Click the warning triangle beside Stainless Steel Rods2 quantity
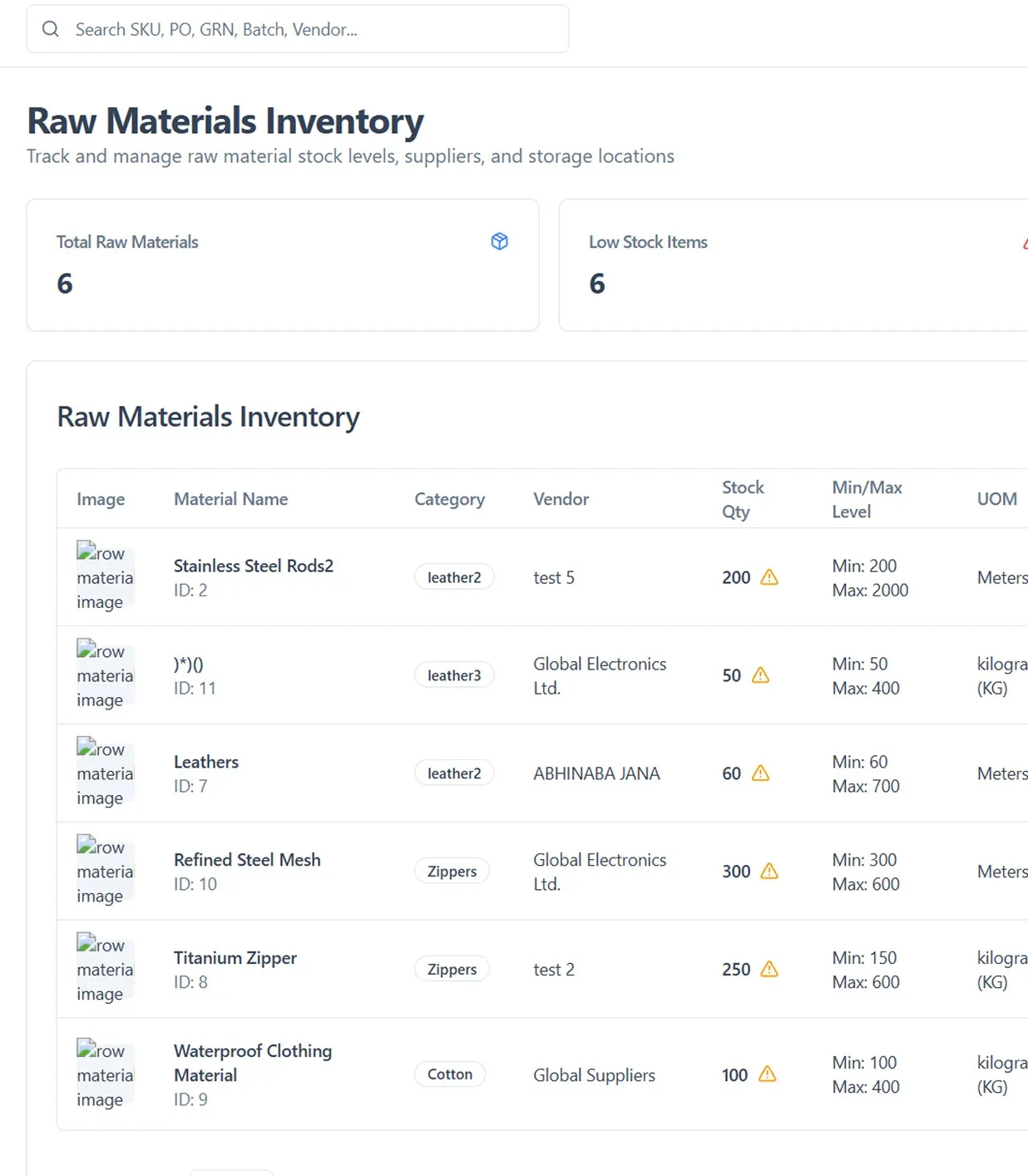Viewport: 1028px width, 1176px height. tap(770, 576)
